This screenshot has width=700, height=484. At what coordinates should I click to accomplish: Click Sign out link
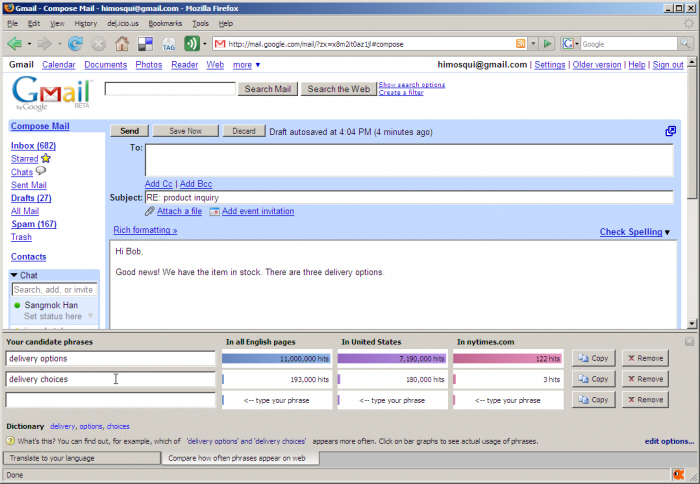point(668,65)
